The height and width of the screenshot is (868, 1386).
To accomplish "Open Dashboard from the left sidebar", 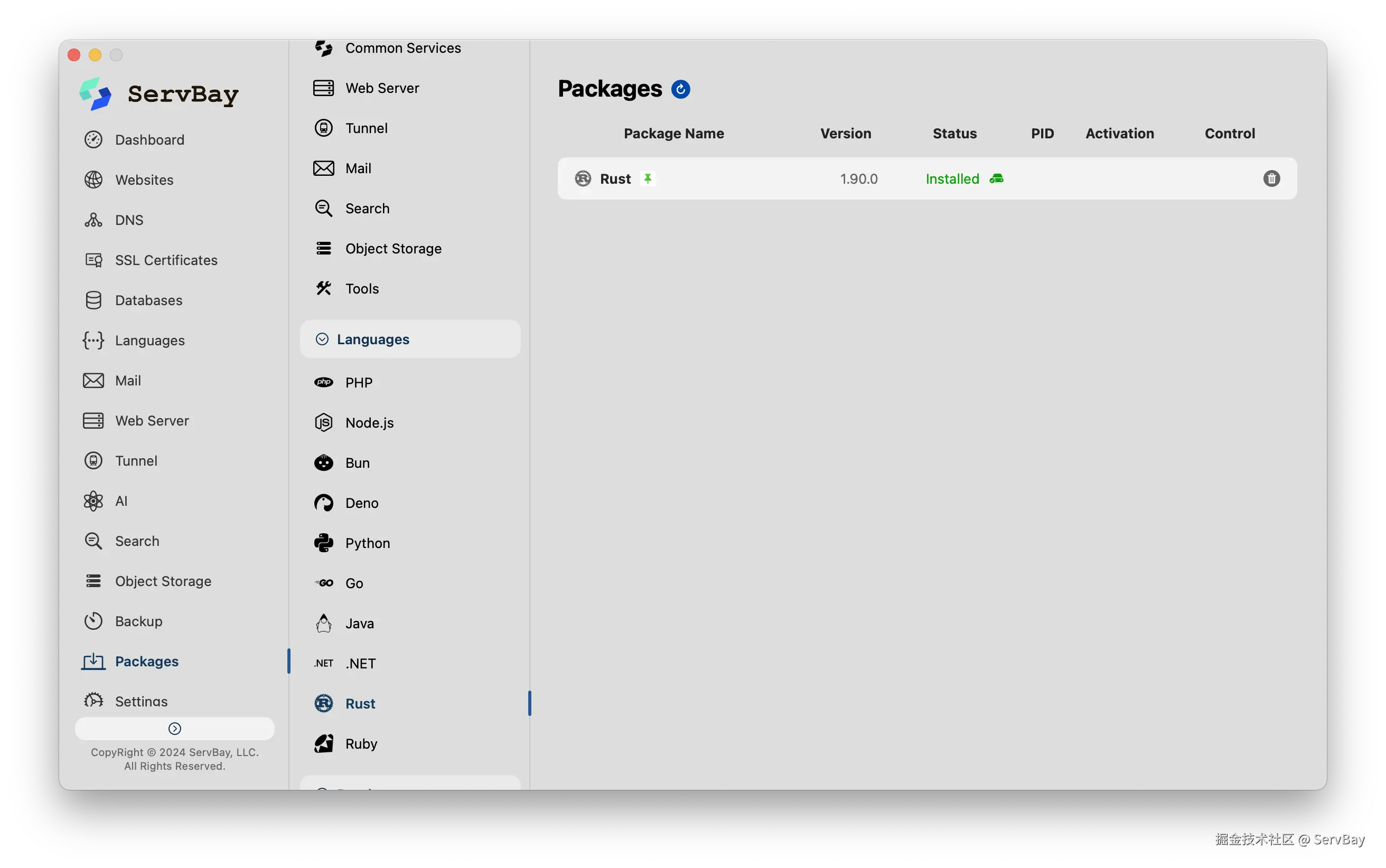I will 149,139.
